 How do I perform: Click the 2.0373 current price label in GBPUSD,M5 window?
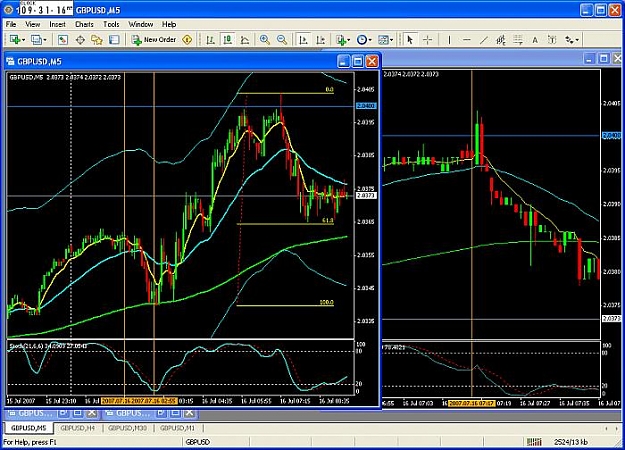click(366, 195)
